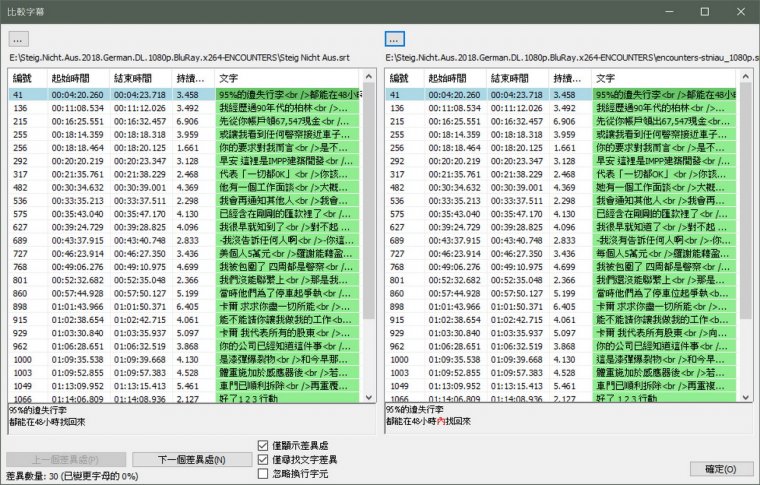Screen dimensions: 760x485
Task: Click the left list vertical scrollbar thumb
Action: [368, 201]
